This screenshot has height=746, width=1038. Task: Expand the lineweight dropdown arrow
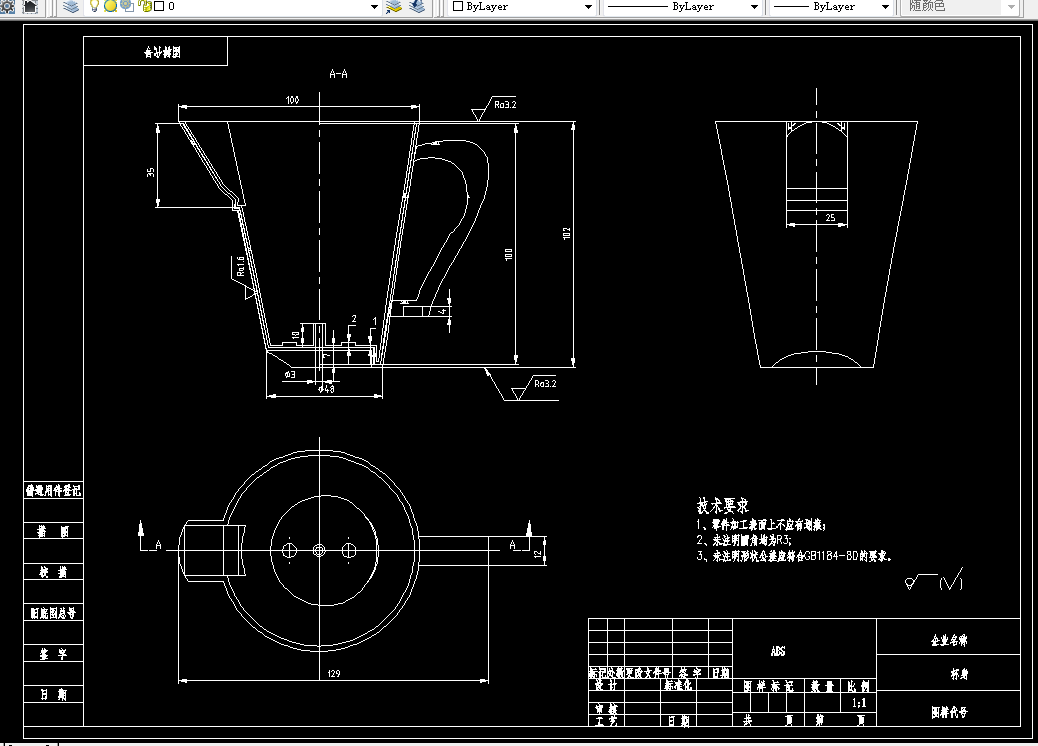[885, 7]
